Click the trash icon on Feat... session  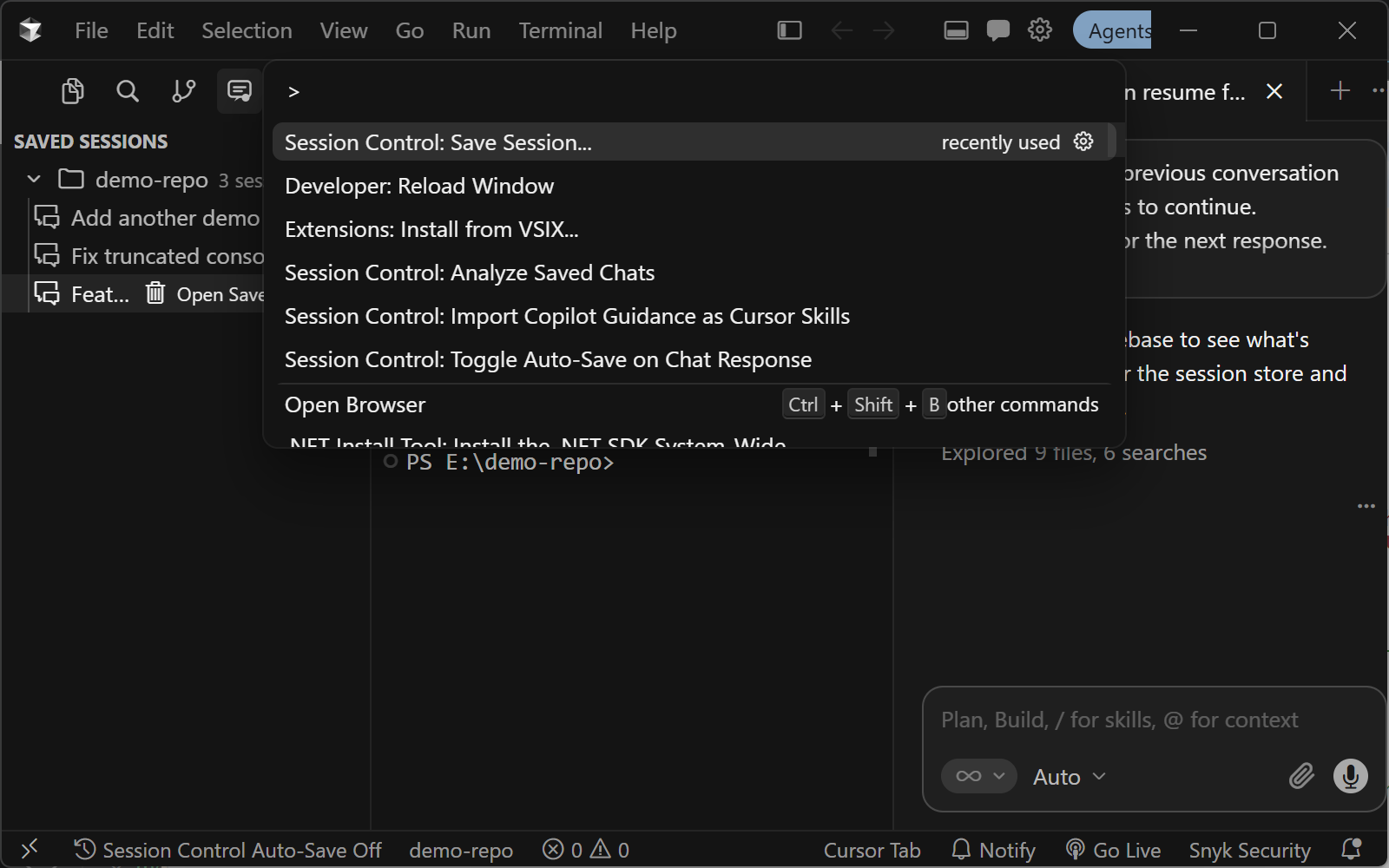(x=155, y=293)
